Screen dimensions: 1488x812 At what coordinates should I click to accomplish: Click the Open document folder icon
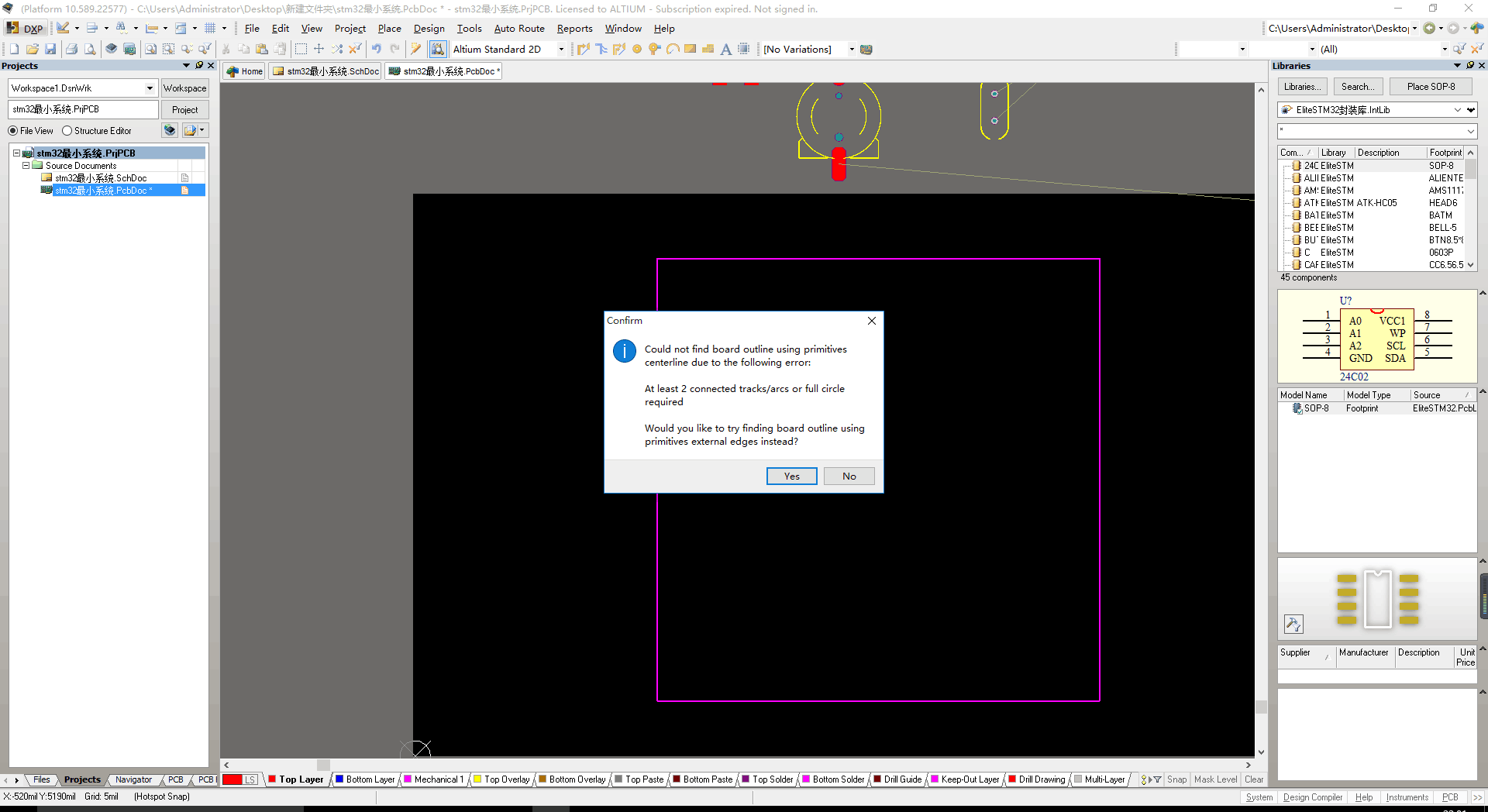pyautogui.click(x=32, y=49)
